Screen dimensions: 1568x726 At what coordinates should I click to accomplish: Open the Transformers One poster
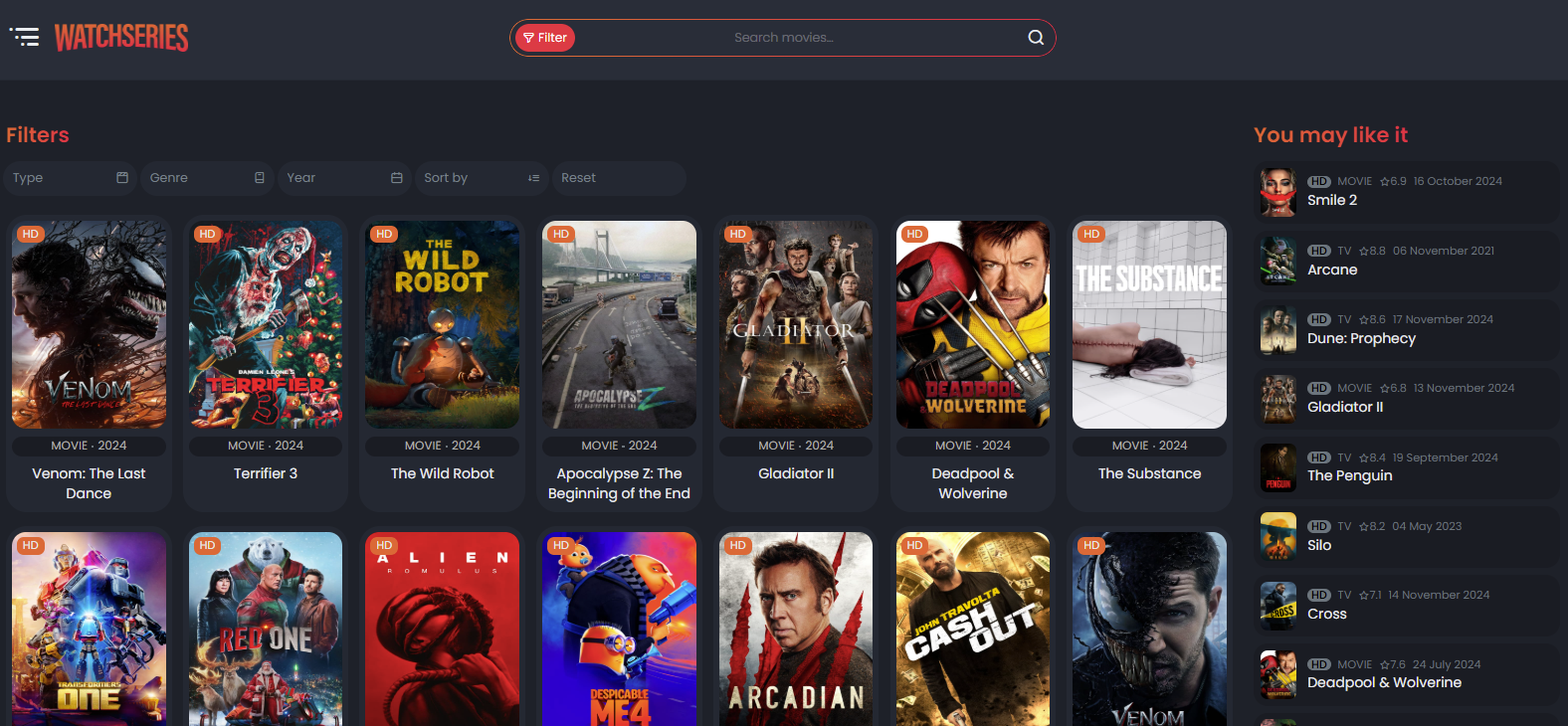[89, 629]
